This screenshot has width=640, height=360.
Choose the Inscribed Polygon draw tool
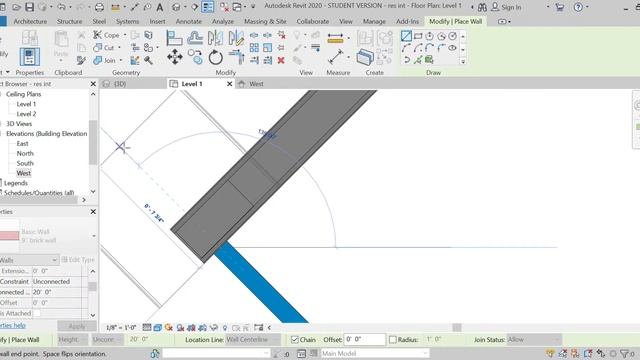[429, 36]
